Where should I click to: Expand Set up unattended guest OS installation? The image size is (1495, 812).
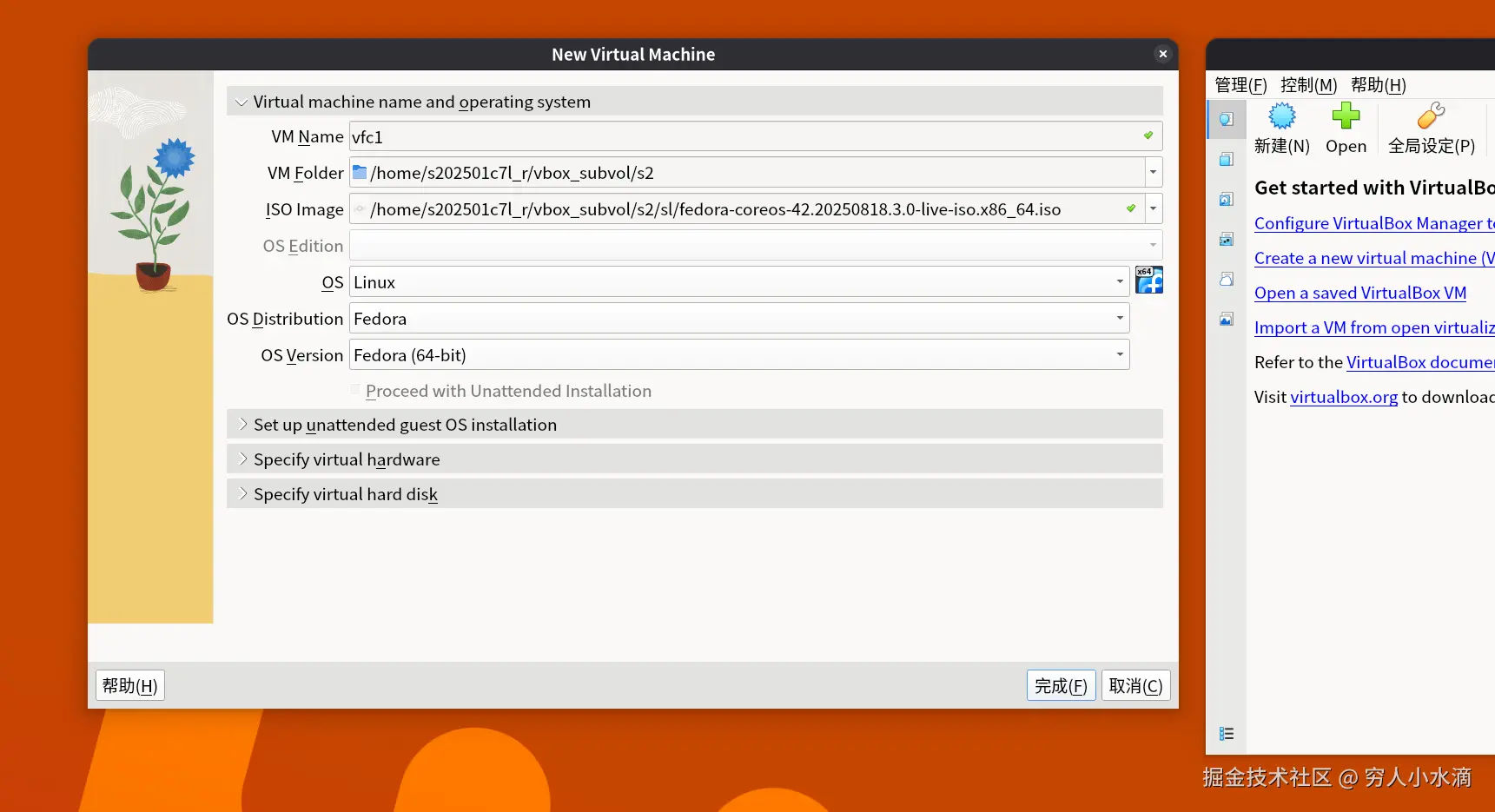(x=242, y=424)
